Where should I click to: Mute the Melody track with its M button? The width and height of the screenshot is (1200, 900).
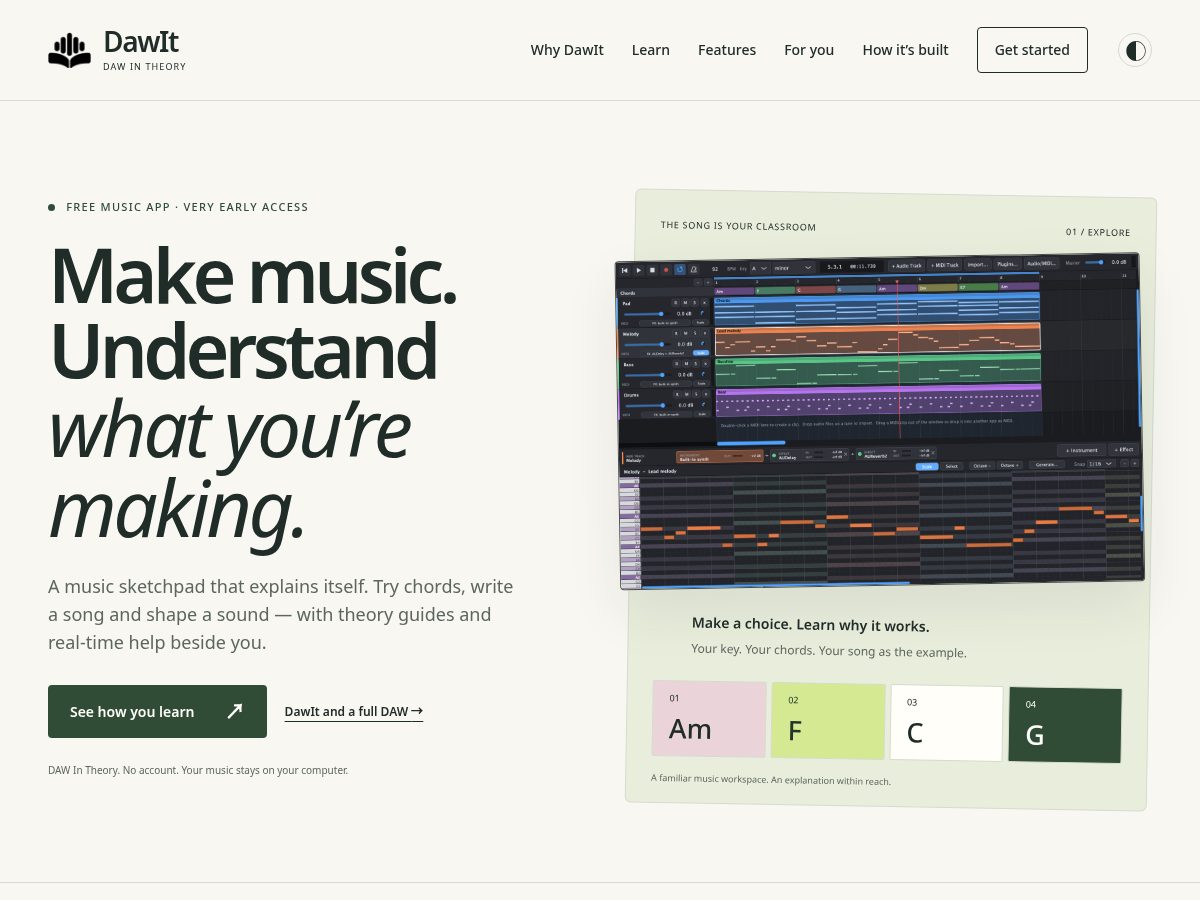[x=686, y=333]
